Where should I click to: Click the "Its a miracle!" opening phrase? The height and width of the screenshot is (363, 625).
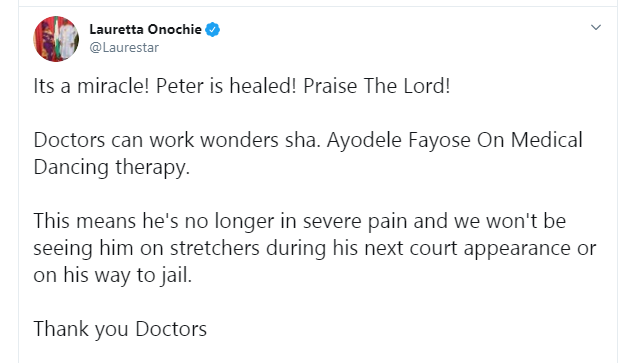coord(91,86)
